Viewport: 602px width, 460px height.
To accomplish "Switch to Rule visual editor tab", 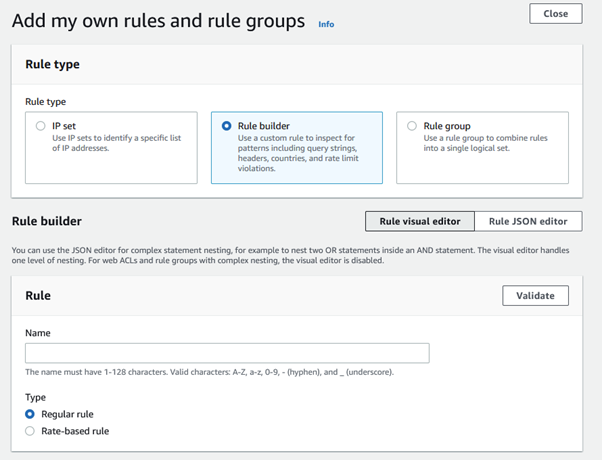I will [420, 221].
